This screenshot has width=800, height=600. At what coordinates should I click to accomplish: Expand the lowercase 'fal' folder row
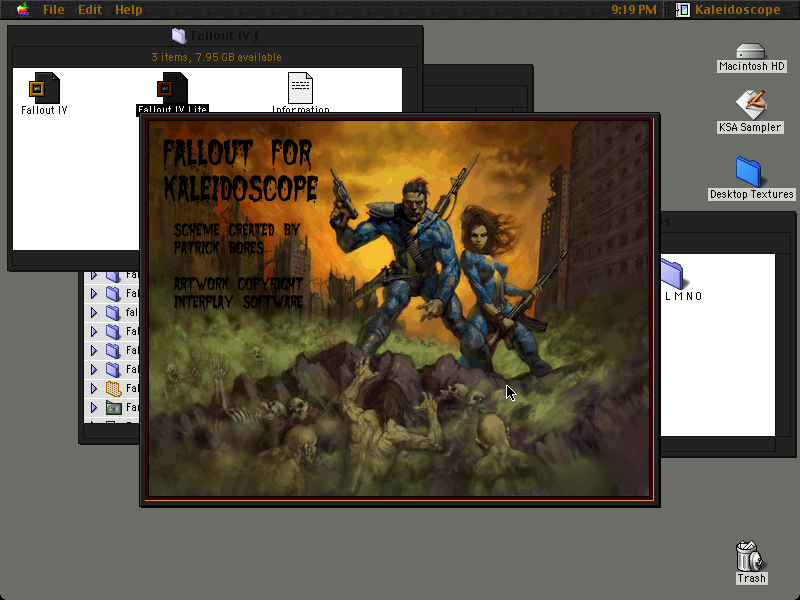click(x=94, y=312)
